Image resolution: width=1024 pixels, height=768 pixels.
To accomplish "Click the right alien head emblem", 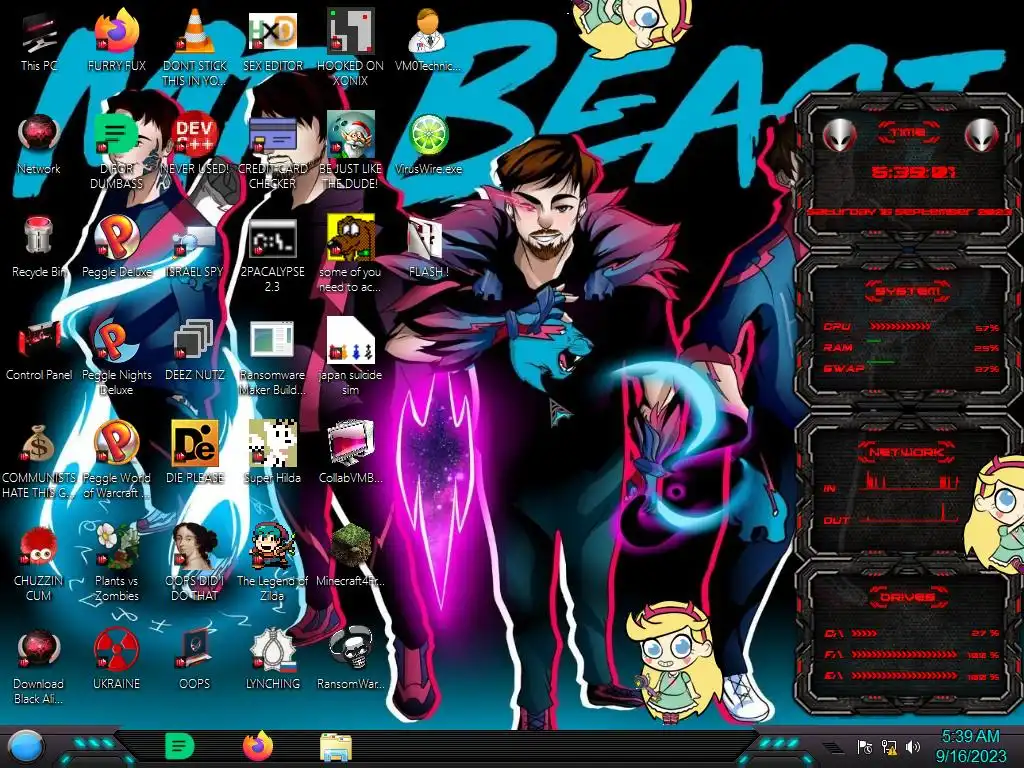I will (981, 135).
